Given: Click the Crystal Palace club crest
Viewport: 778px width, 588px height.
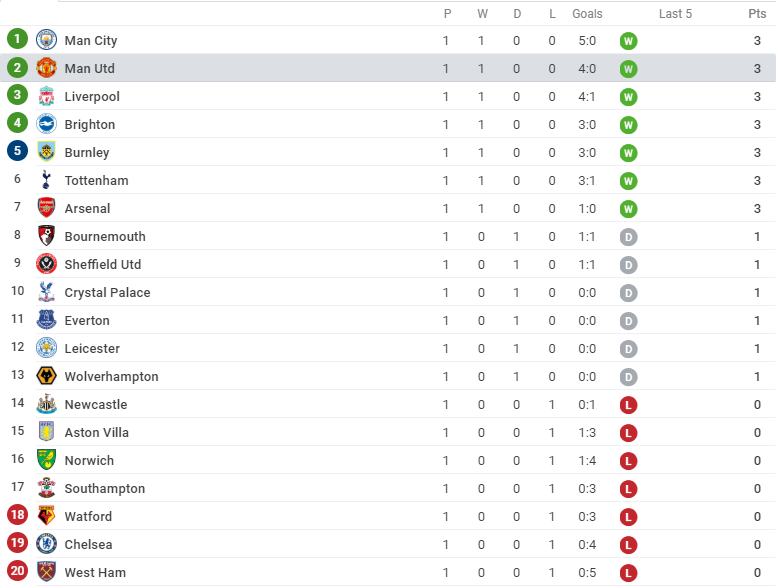Looking at the screenshot, I should tap(46, 292).
